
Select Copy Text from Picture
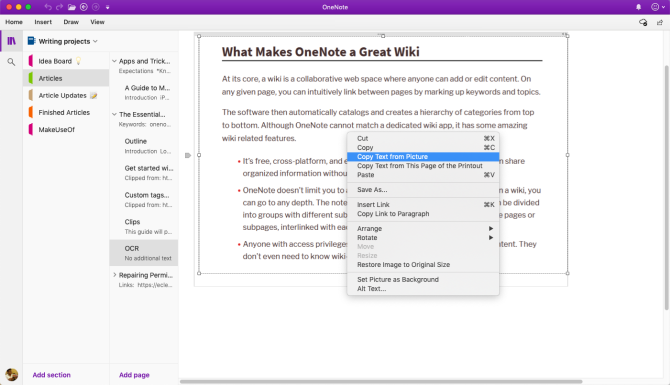click(x=423, y=157)
